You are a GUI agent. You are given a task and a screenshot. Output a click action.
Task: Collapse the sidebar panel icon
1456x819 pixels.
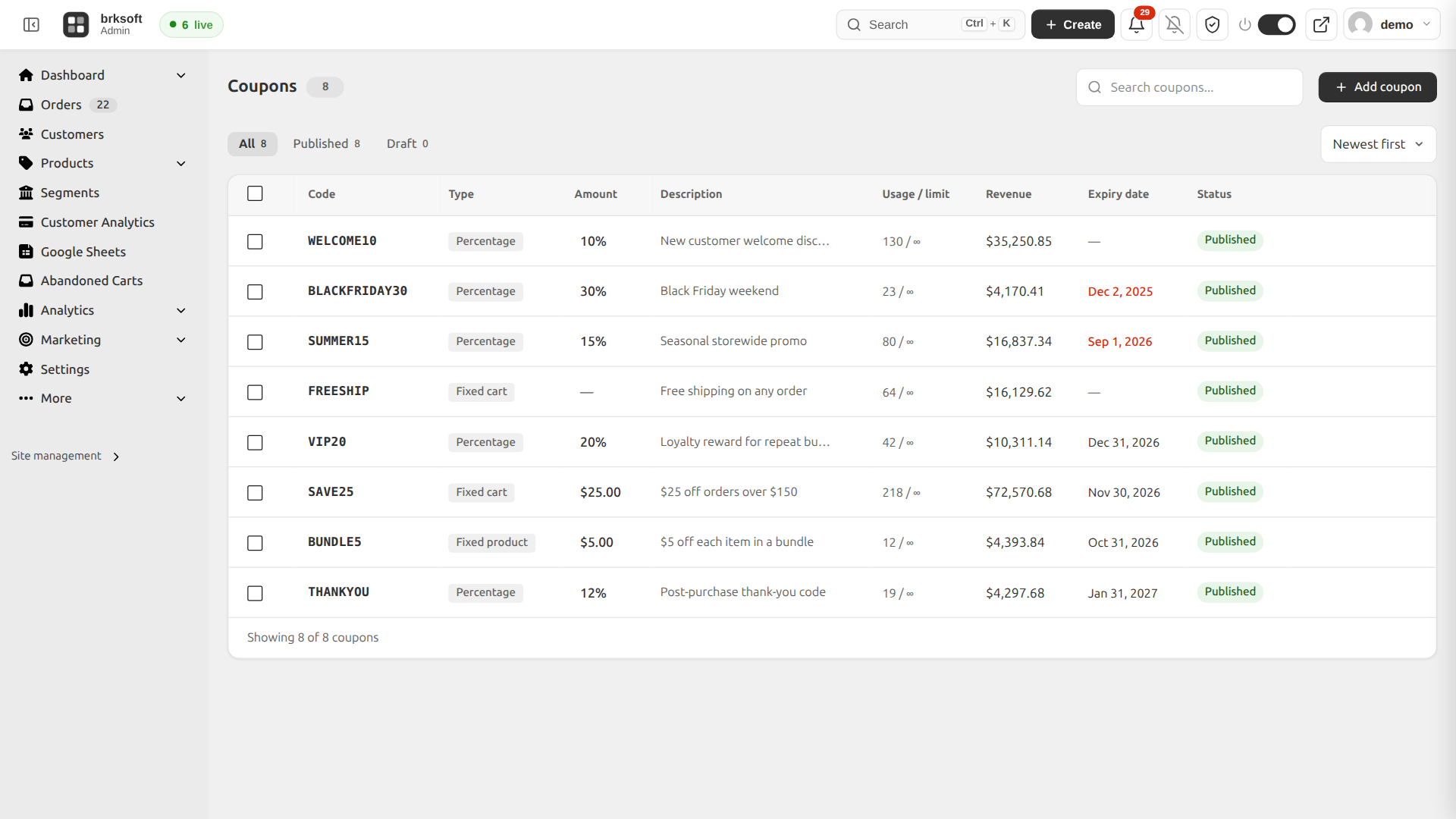pyautogui.click(x=31, y=25)
